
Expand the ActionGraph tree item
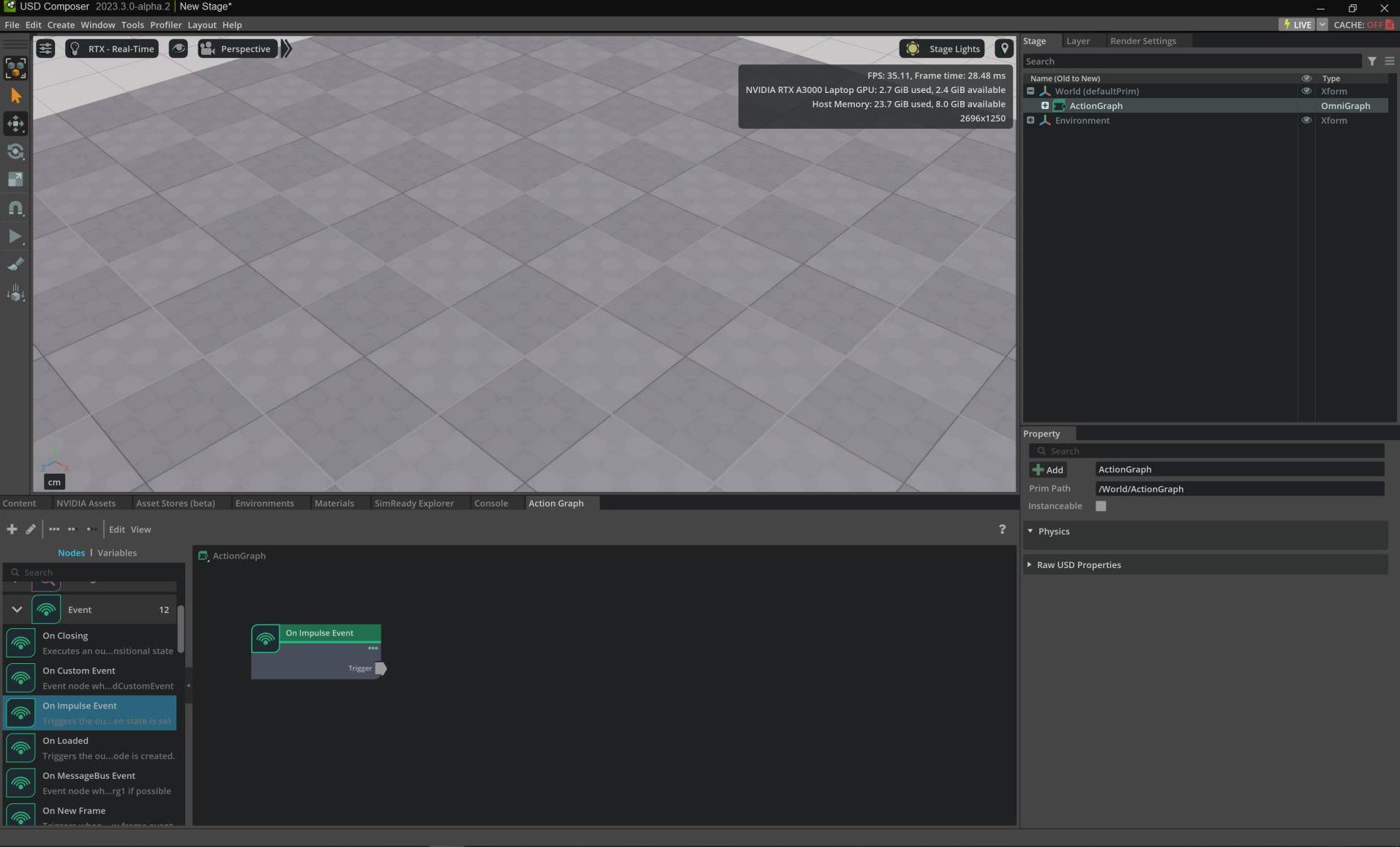coord(1044,106)
